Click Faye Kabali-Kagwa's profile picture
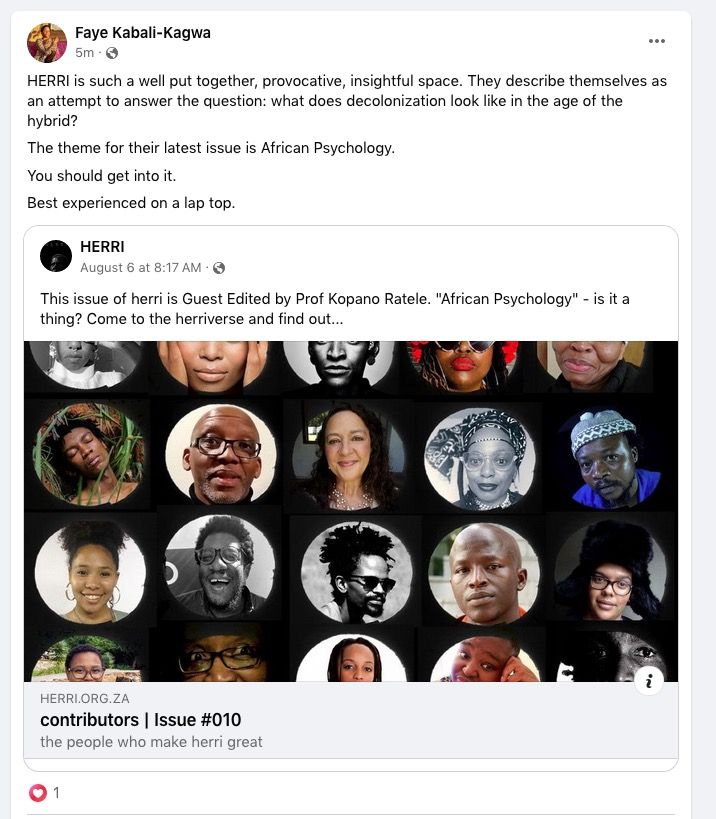716x819 pixels. click(47, 43)
